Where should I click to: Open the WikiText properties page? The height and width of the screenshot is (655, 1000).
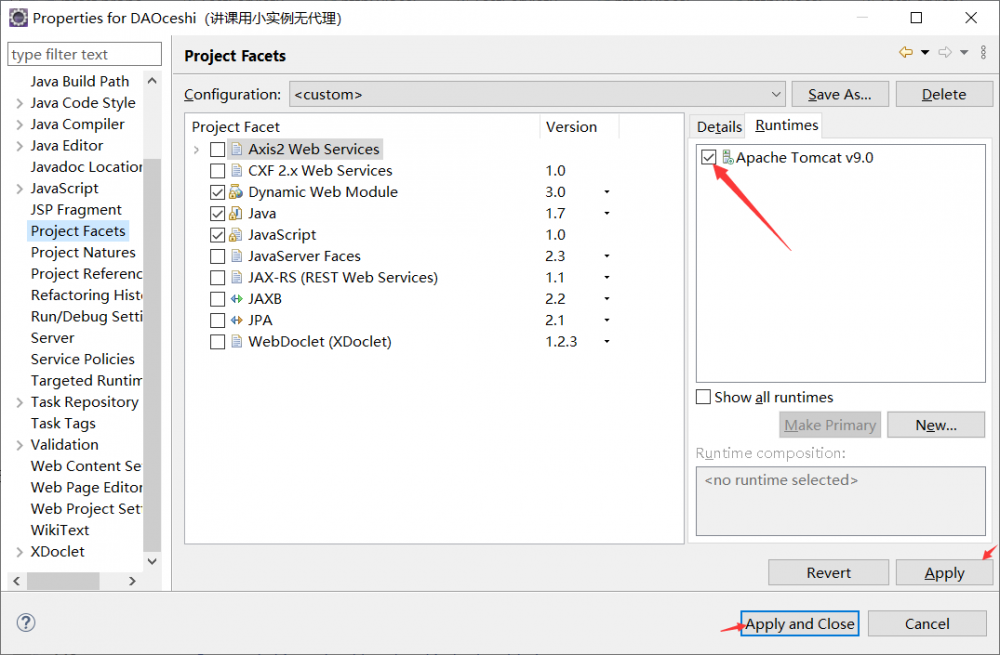(60, 530)
